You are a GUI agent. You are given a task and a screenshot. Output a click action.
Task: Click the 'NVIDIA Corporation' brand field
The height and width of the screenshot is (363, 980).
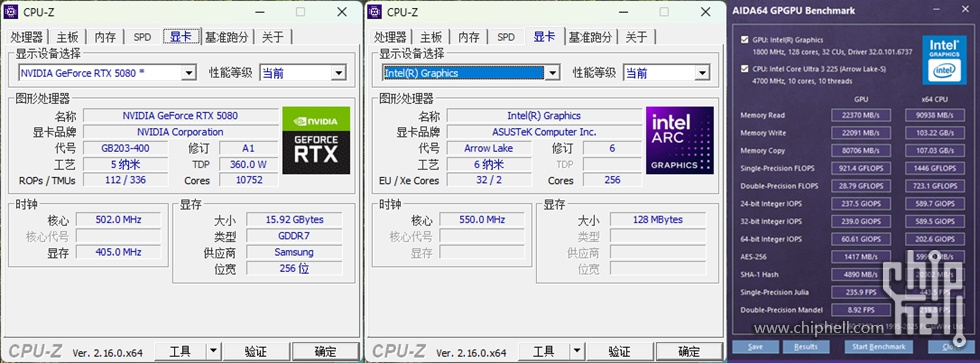(181, 132)
